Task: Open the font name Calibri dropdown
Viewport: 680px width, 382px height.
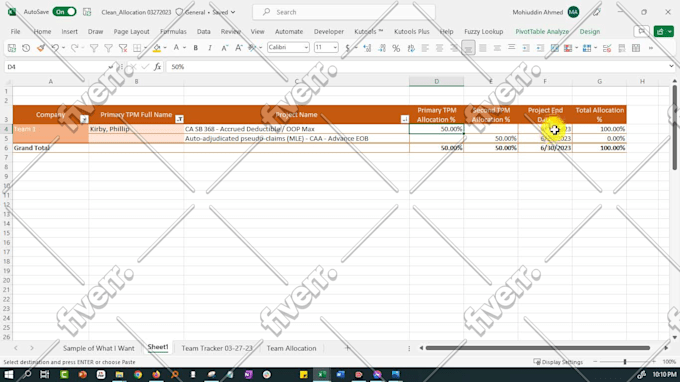Action: coord(306,47)
